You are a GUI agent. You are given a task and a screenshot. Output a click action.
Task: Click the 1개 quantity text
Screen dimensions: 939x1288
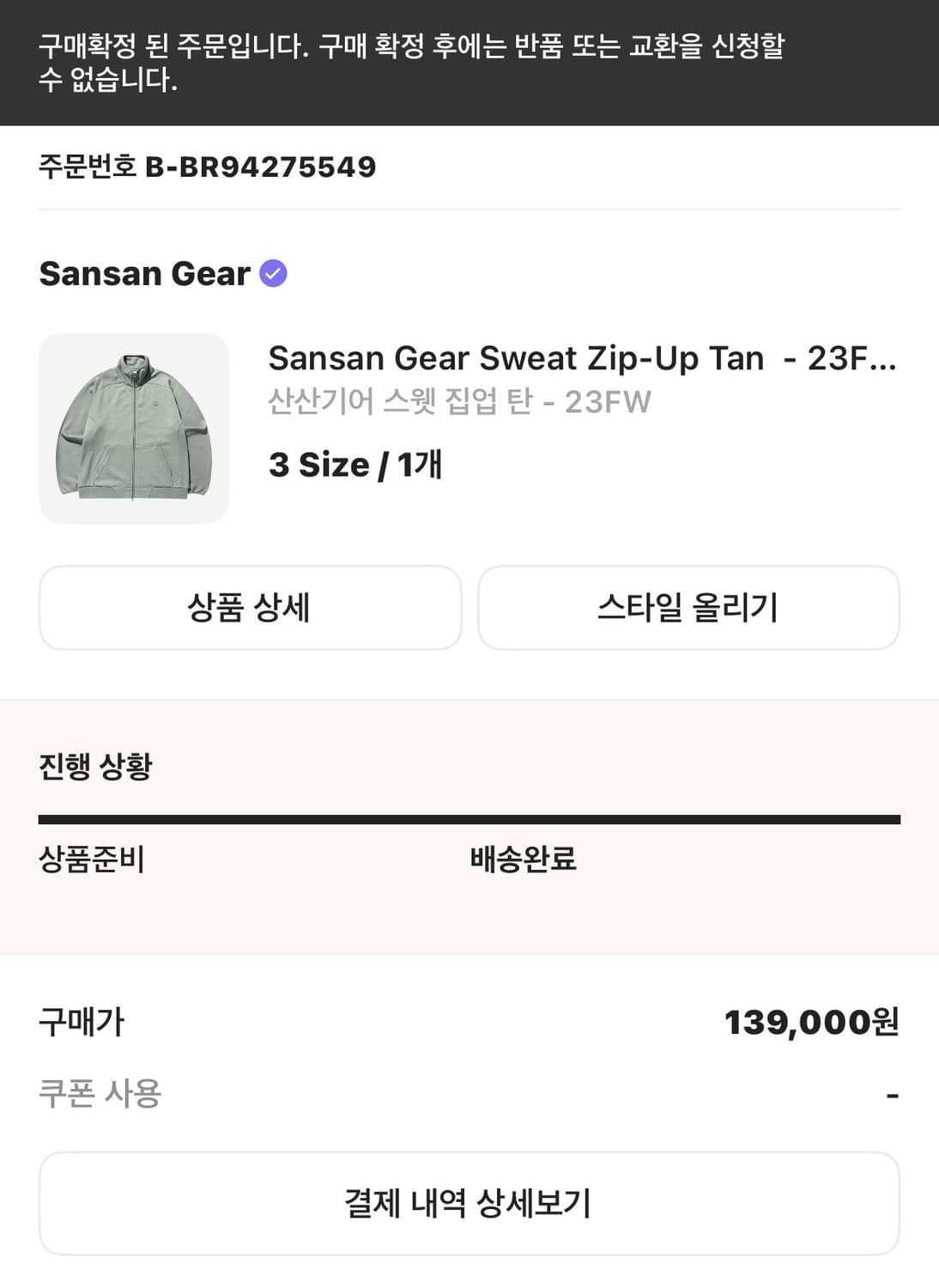tap(420, 465)
